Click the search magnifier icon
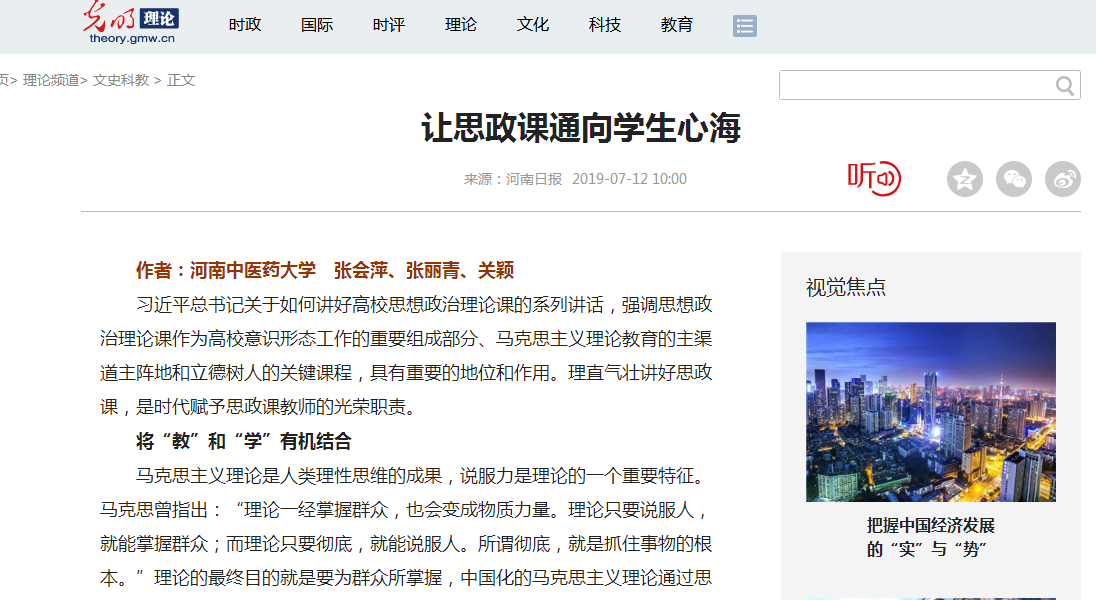Image resolution: width=1096 pixels, height=600 pixels. point(1065,86)
